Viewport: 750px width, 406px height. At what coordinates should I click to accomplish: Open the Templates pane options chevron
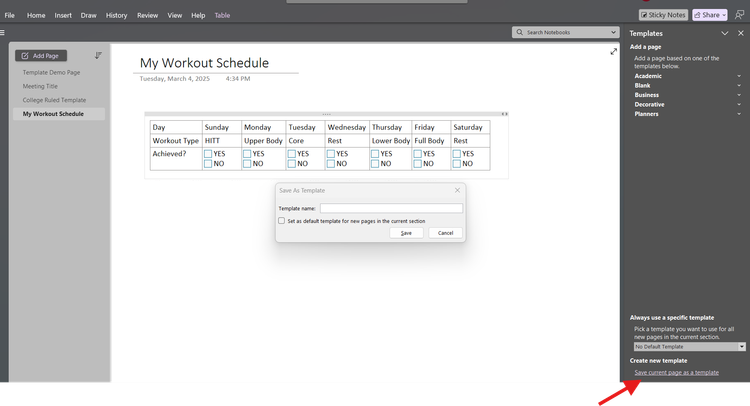[x=725, y=33]
